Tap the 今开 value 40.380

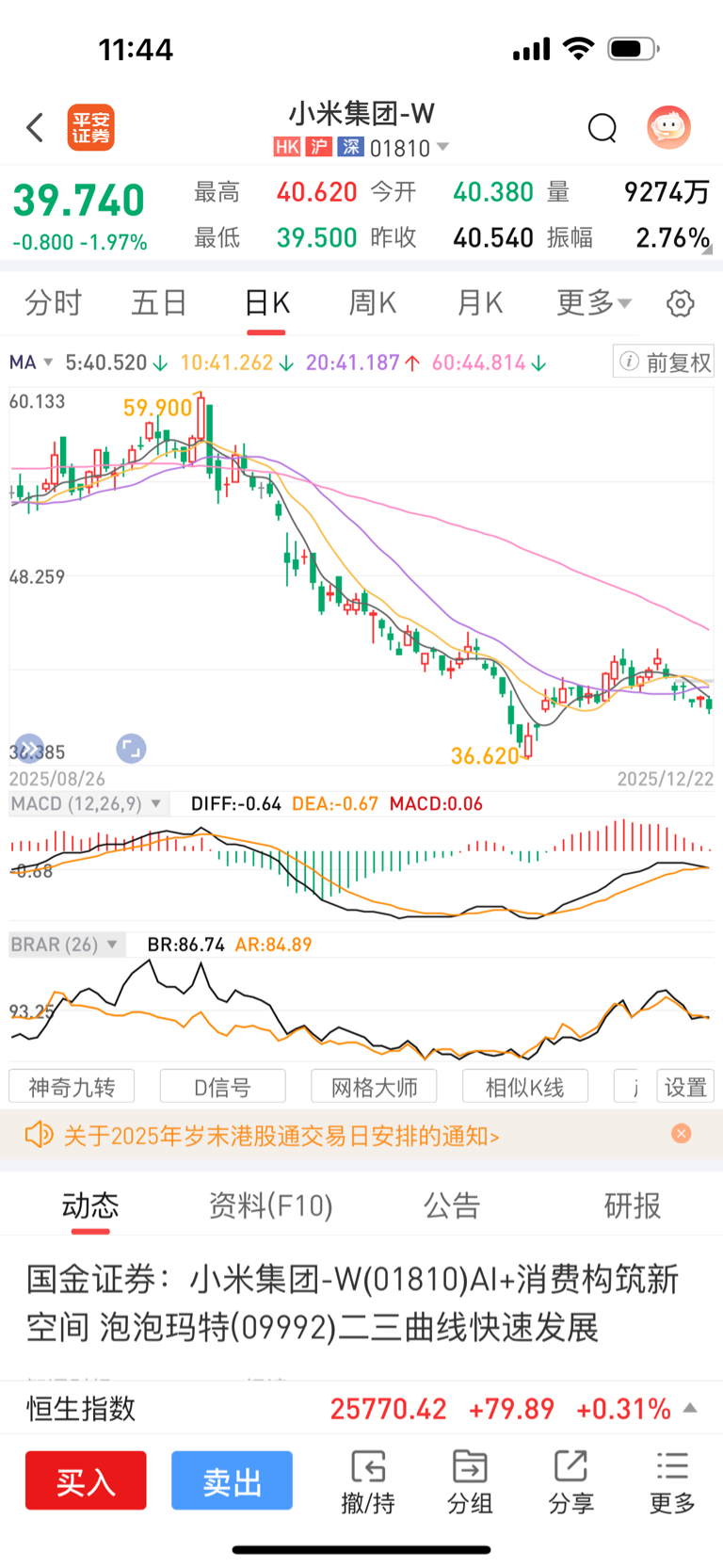pos(493,192)
